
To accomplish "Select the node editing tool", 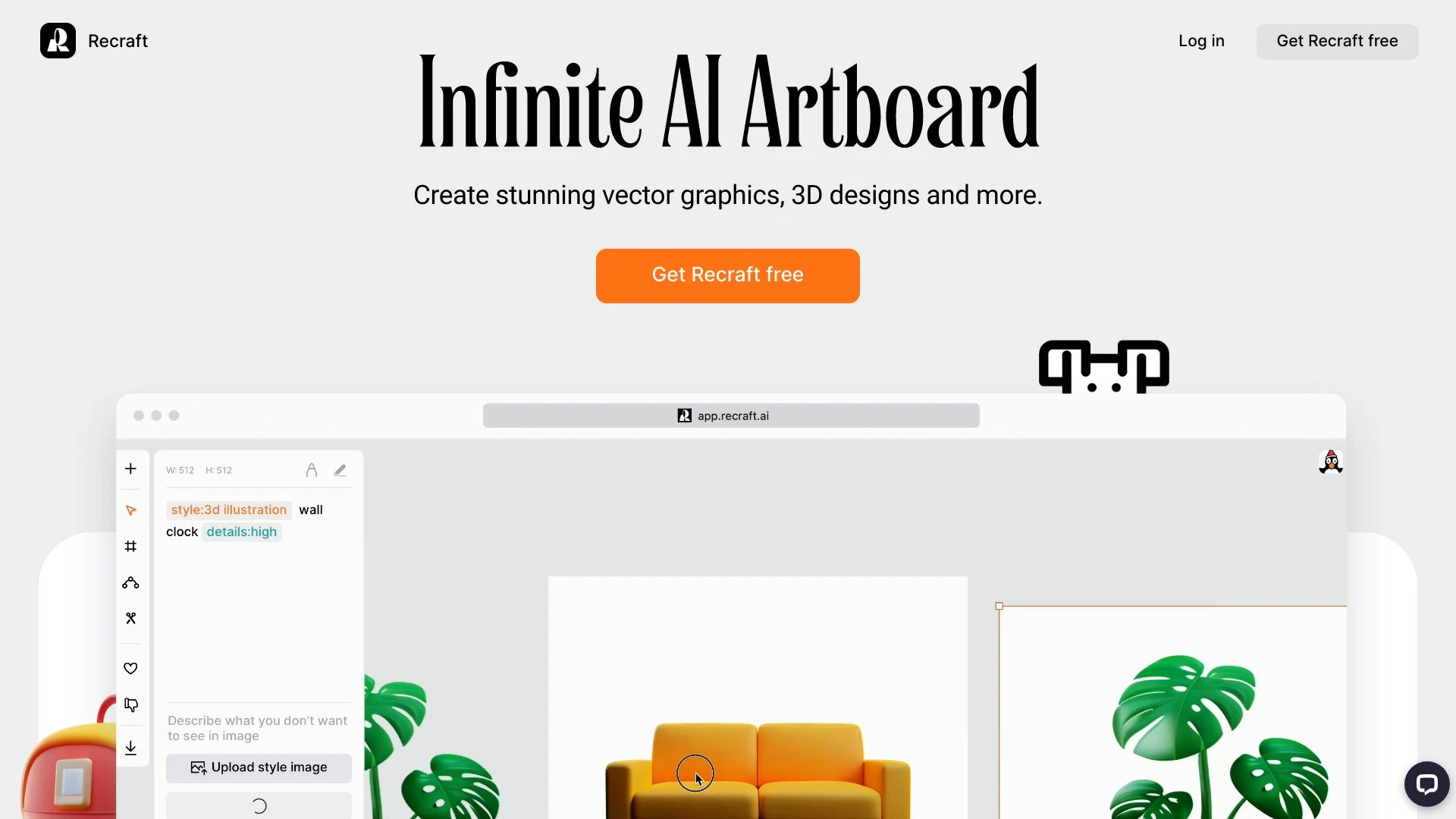I will tap(131, 583).
